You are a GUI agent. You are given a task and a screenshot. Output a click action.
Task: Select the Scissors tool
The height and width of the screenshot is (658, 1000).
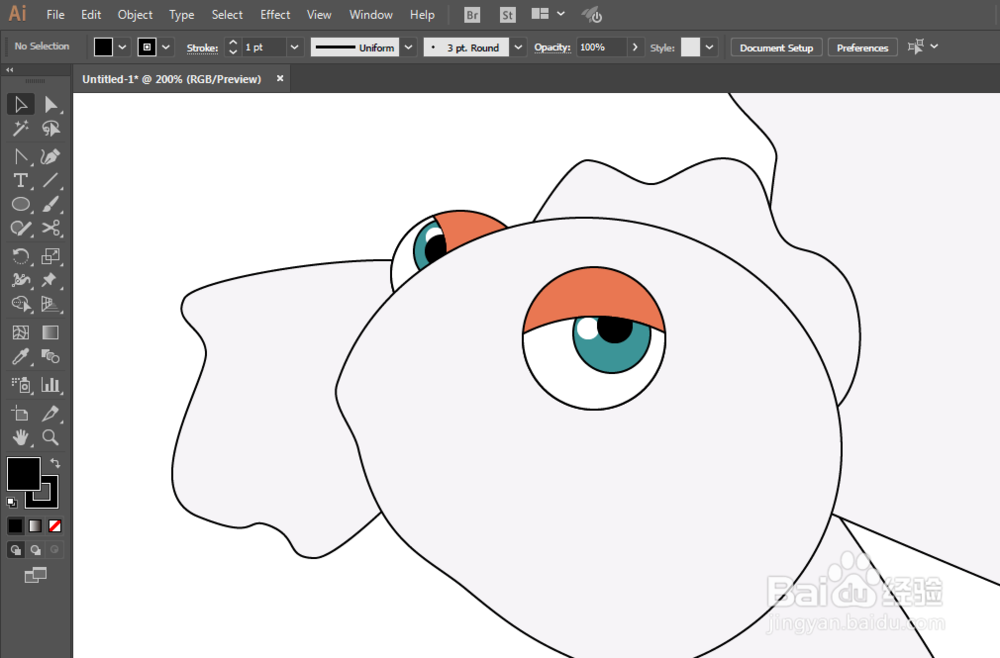50,228
